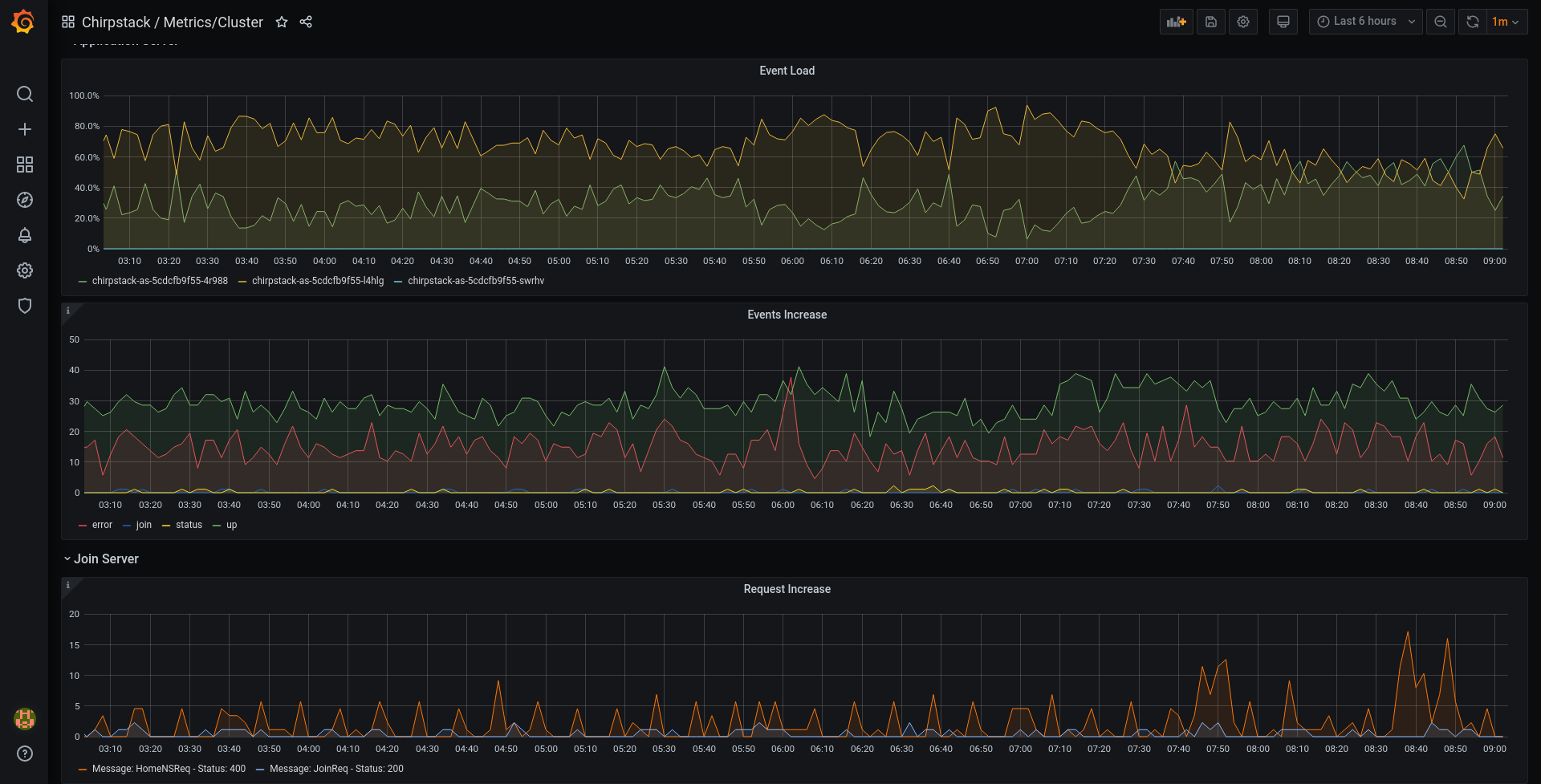Star the dashboard as favorite
The image size is (1541, 784).
(x=282, y=22)
